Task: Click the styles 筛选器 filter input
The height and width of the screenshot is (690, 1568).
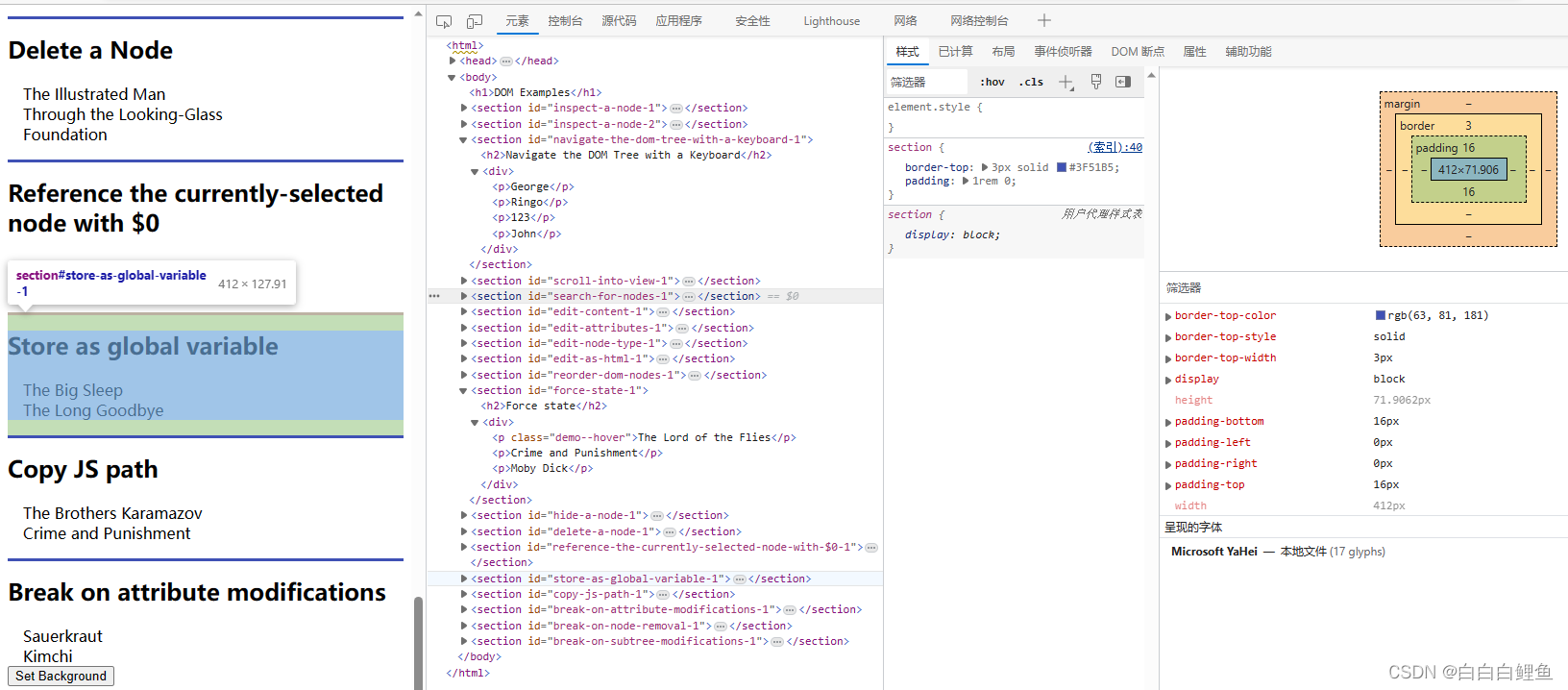Action: (927, 83)
